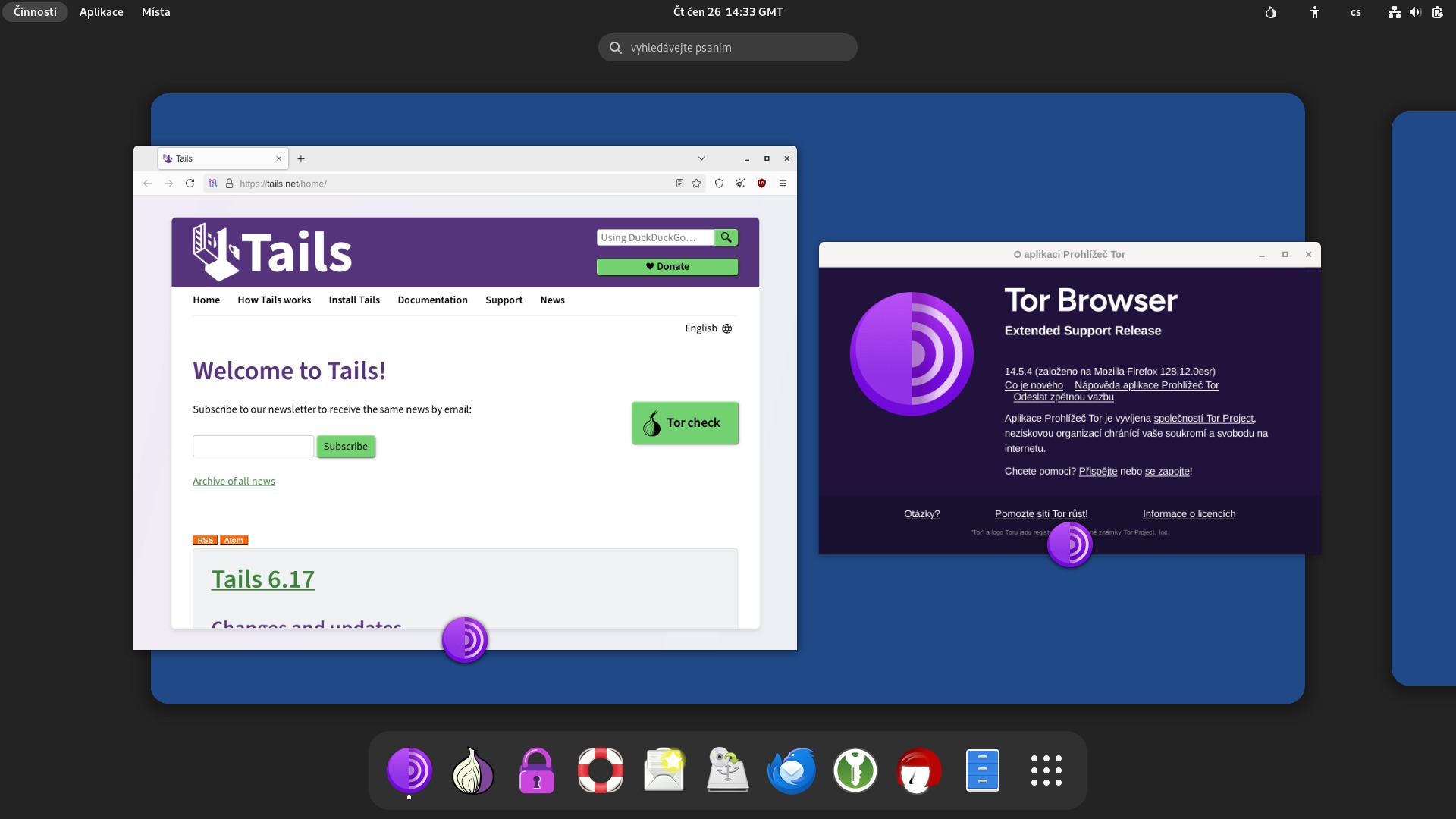The width and height of the screenshot is (1456, 819).
Task: Open the Činnosti activities button
Action: [35, 12]
